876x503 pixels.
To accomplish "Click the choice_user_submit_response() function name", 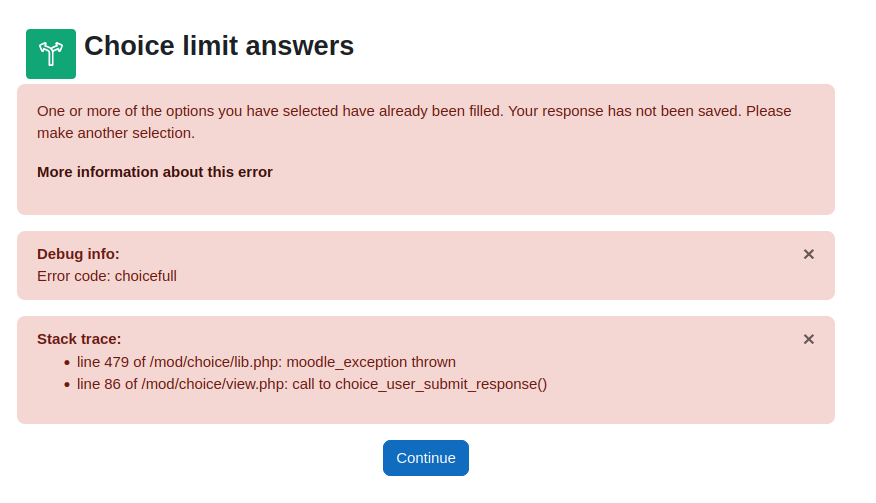I will coord(441,385).
